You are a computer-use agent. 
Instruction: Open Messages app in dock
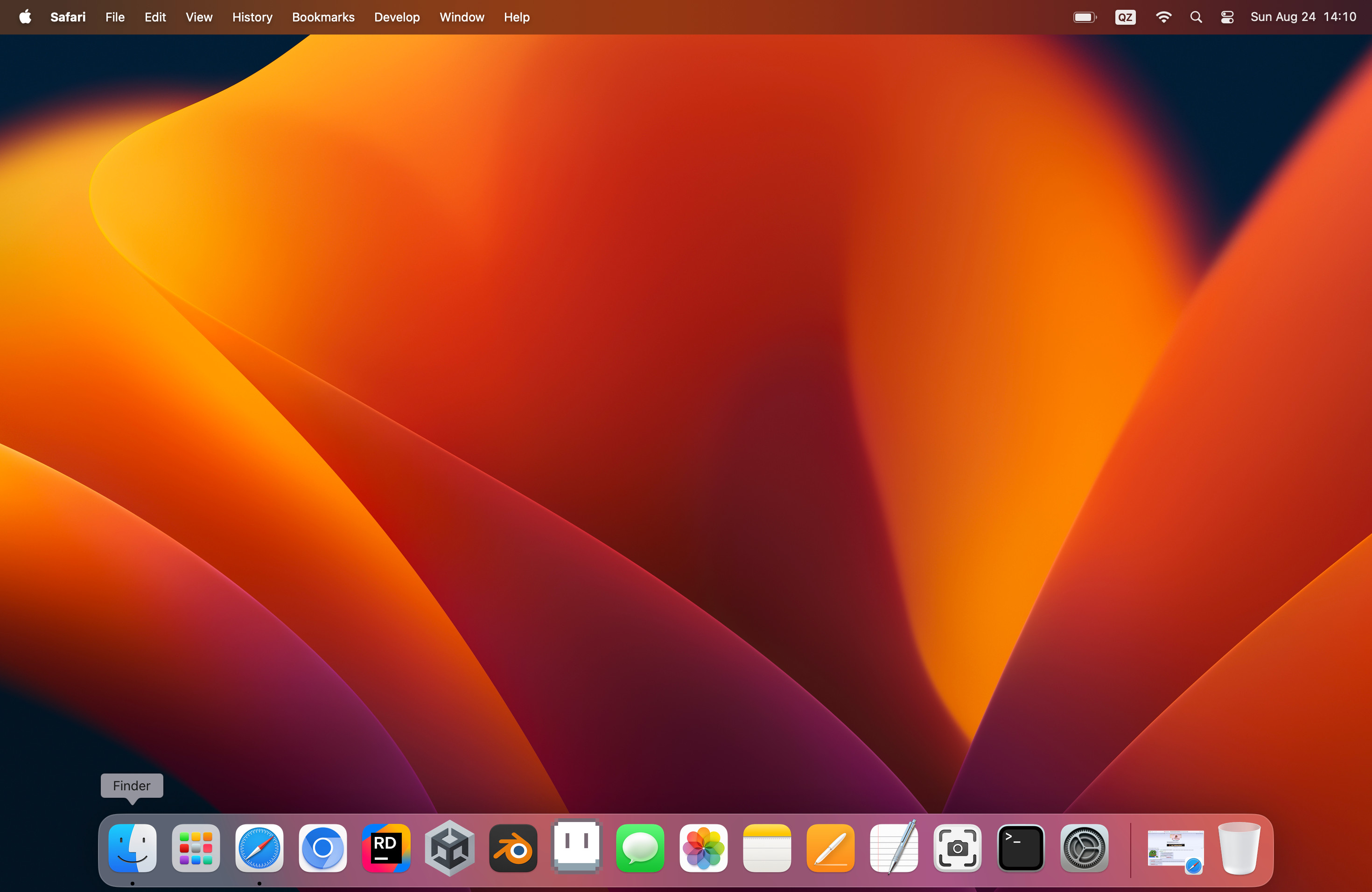tap(640, 848)
